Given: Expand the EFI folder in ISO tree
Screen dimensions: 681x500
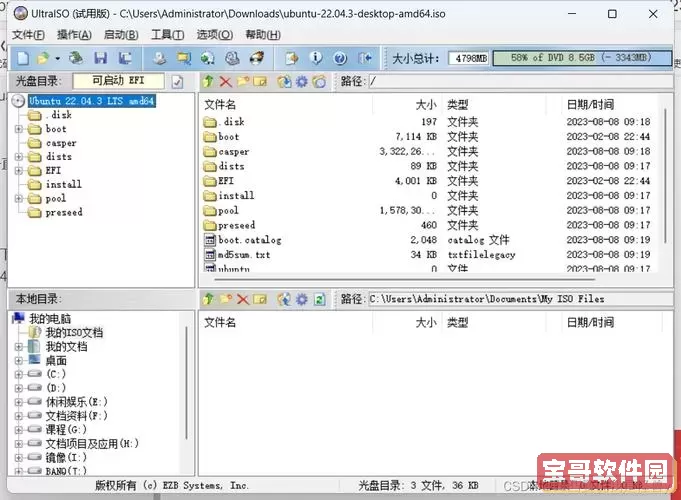Looking at the screenshot, I should [x=19, y=171].
